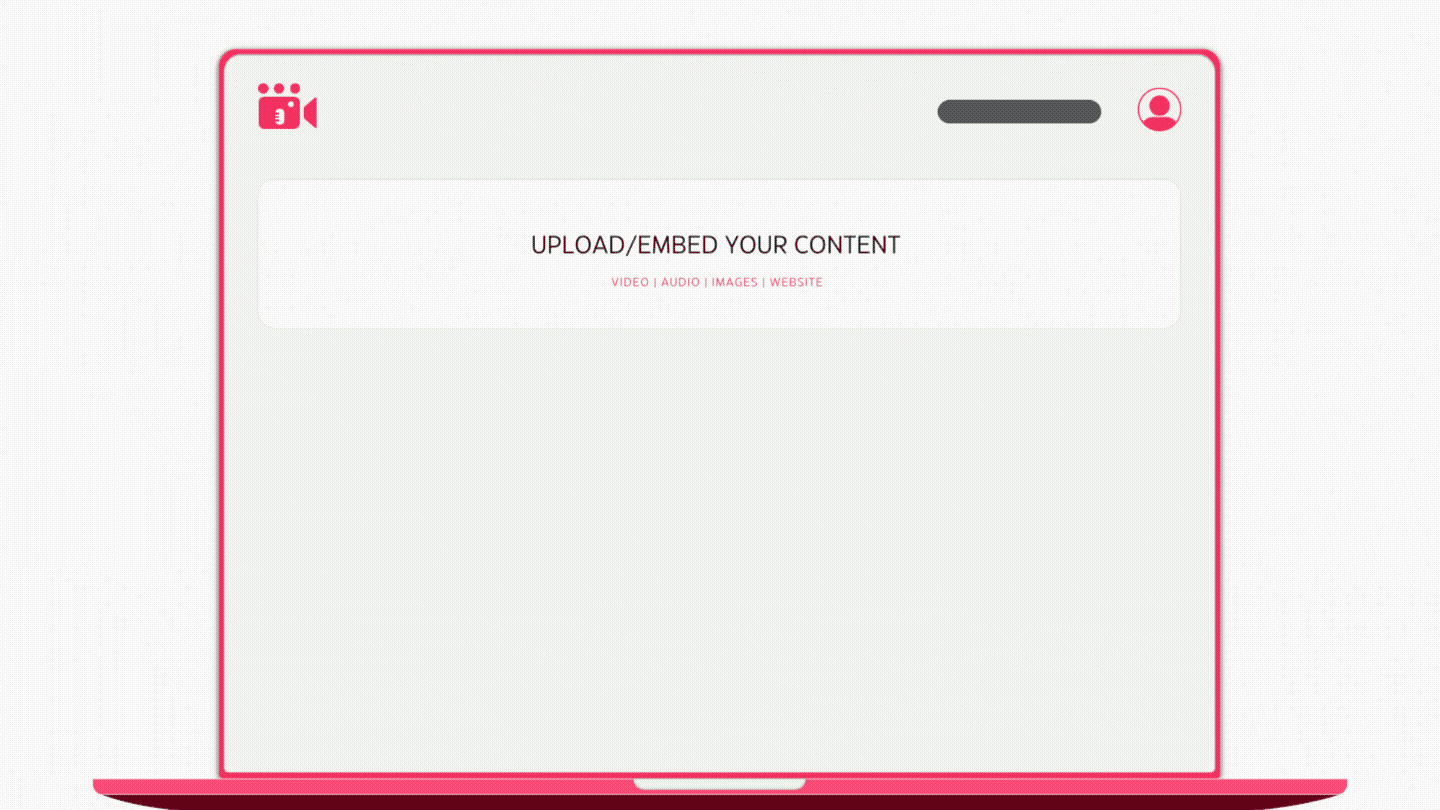Click the triangular lens on the camera logo
The image size is (1440, 810).
tap(311, 113)
